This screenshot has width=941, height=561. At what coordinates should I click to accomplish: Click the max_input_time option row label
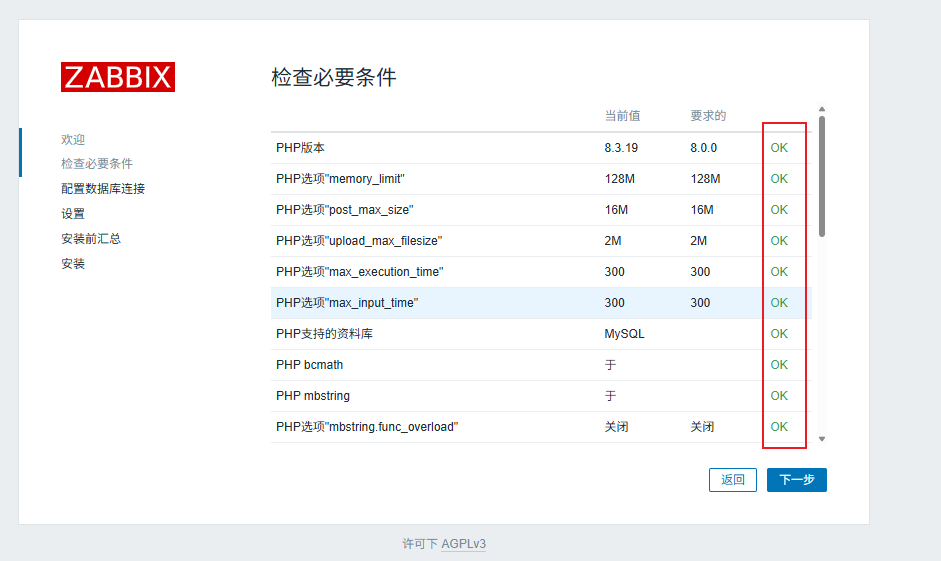click(x=347, y=303)
